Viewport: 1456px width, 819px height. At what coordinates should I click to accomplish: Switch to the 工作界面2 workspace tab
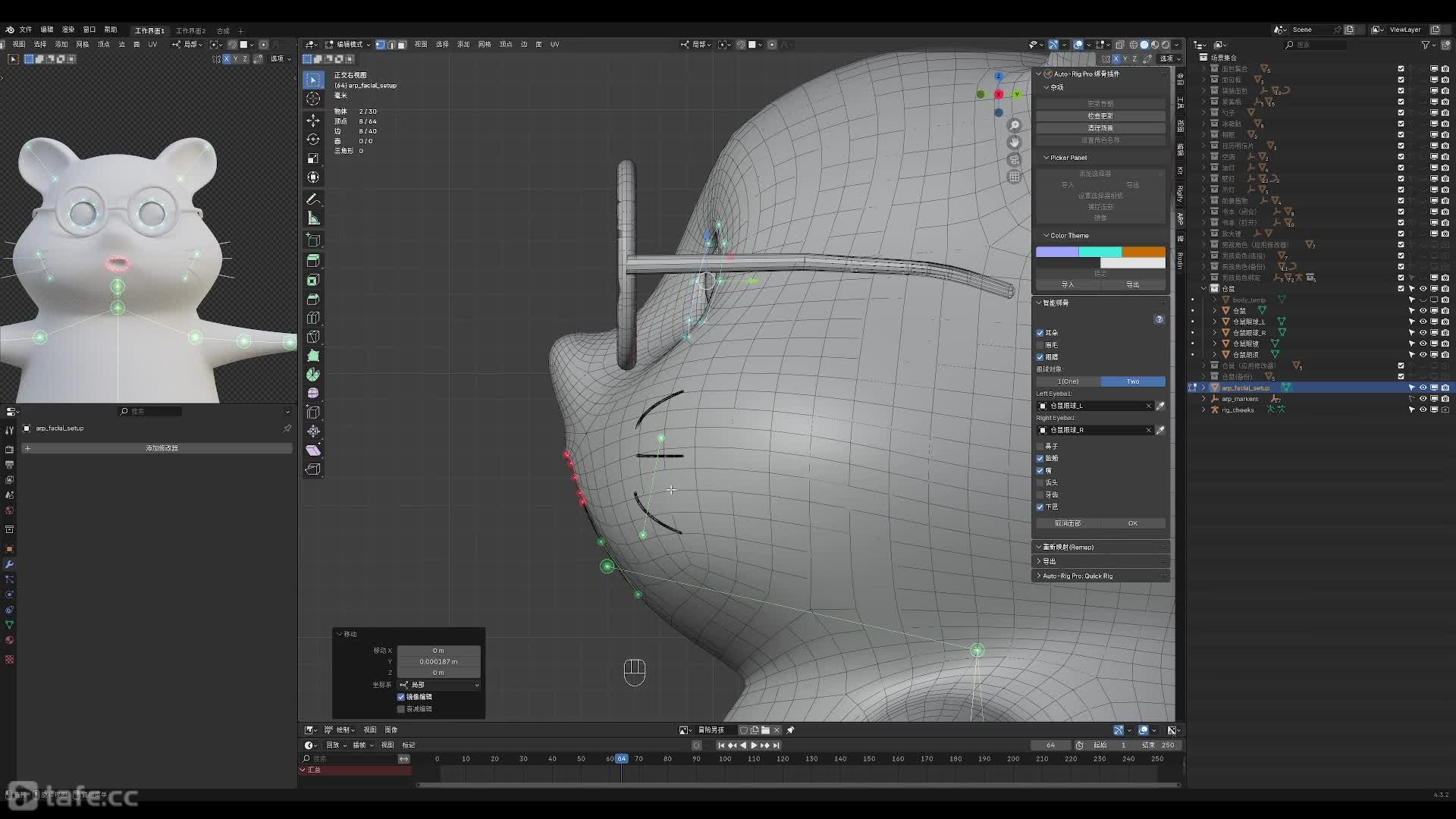tap(190, 31)
